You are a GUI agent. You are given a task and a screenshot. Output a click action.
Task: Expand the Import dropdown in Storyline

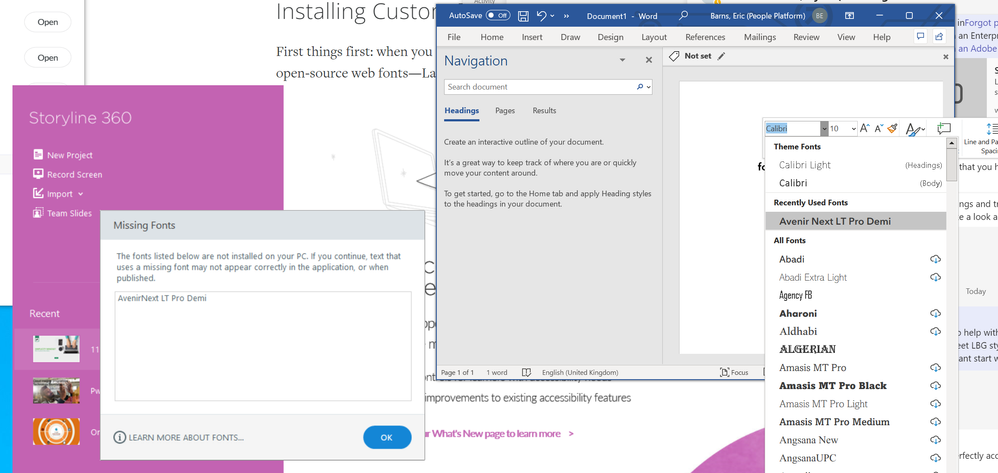pyautogui.click(x=81, y=194)
